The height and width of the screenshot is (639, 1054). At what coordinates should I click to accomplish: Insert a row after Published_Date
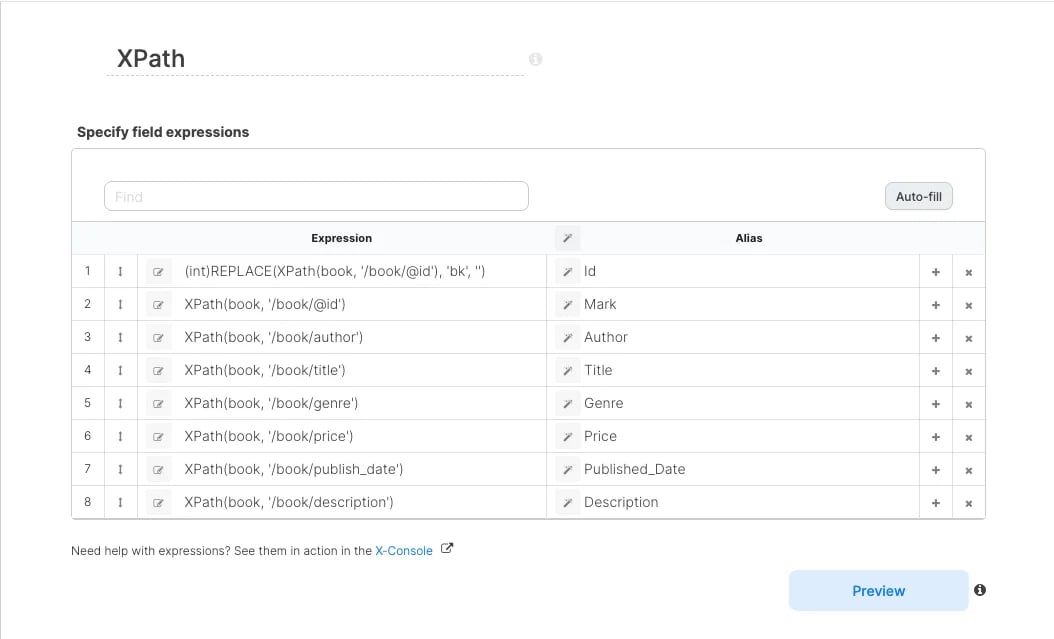[x=936, y=470]
